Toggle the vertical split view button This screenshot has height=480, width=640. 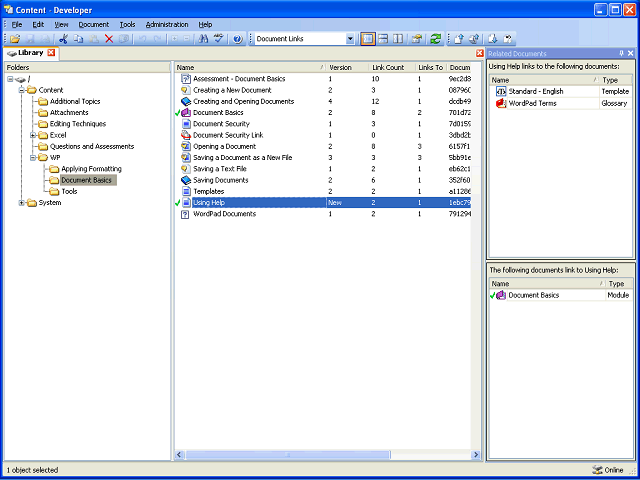[398, 39]
